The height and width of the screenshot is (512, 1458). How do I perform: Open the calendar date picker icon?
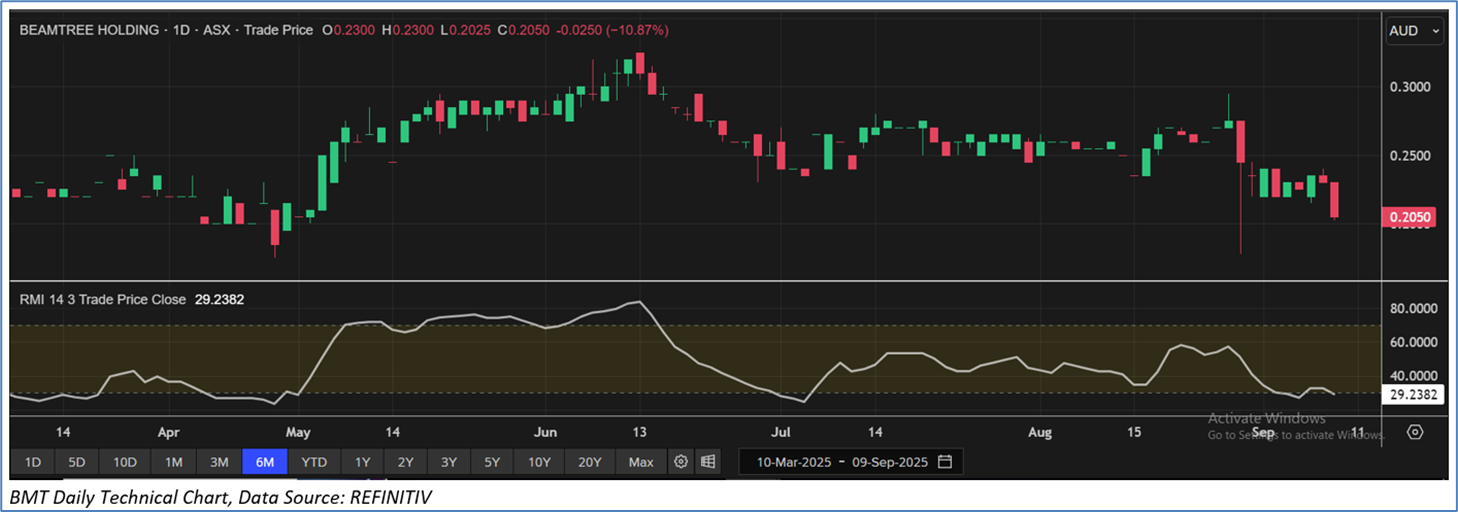pos(945,462)
